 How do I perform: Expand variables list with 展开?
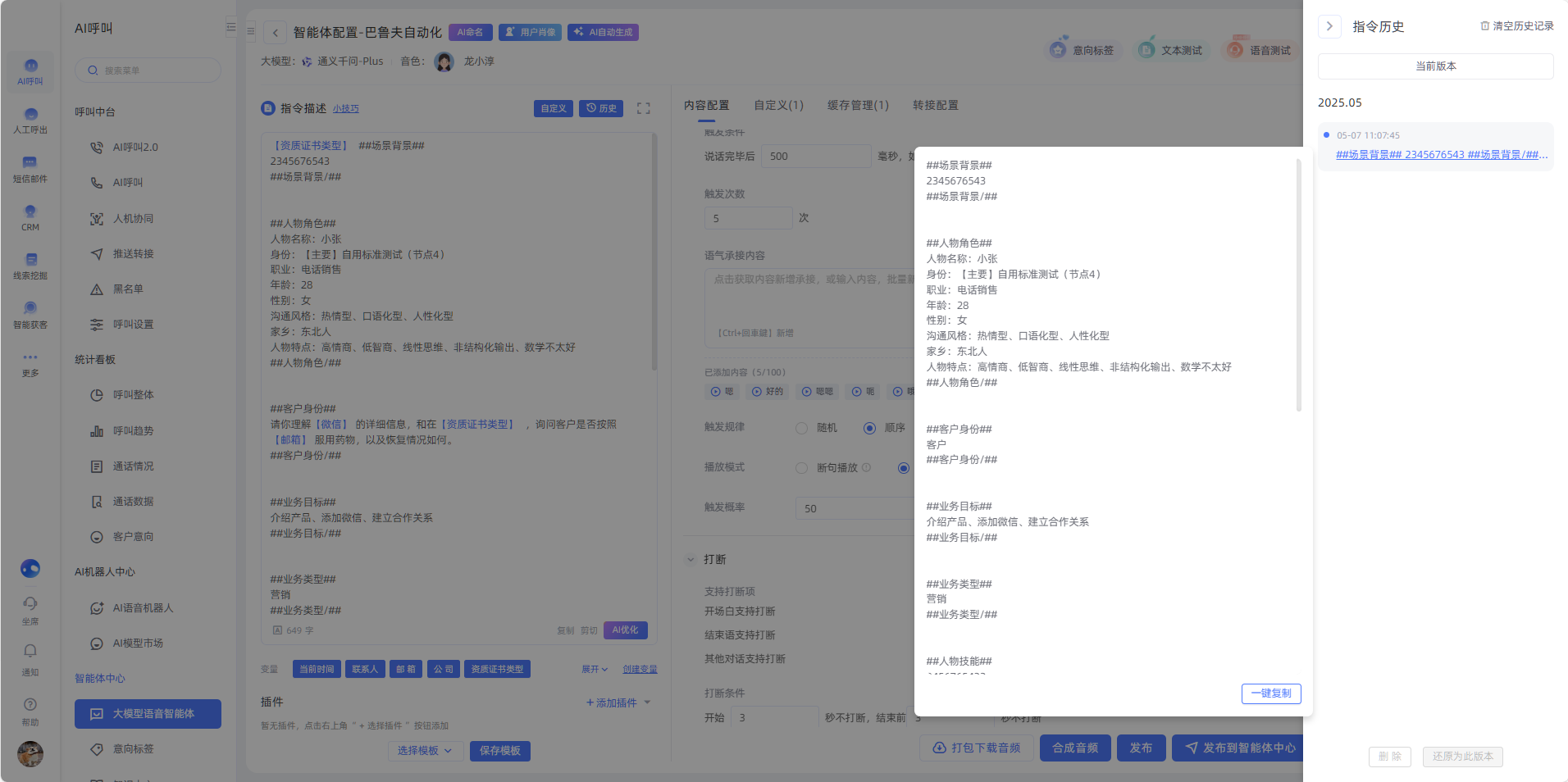coord(595,670)
